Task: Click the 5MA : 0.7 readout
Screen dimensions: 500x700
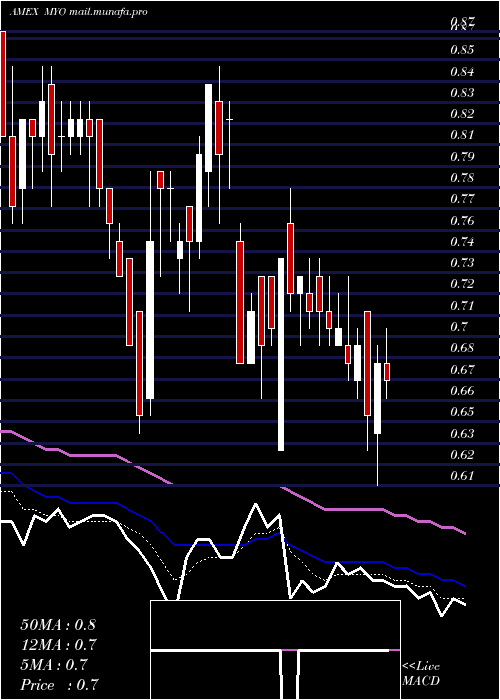Action: 54,665
